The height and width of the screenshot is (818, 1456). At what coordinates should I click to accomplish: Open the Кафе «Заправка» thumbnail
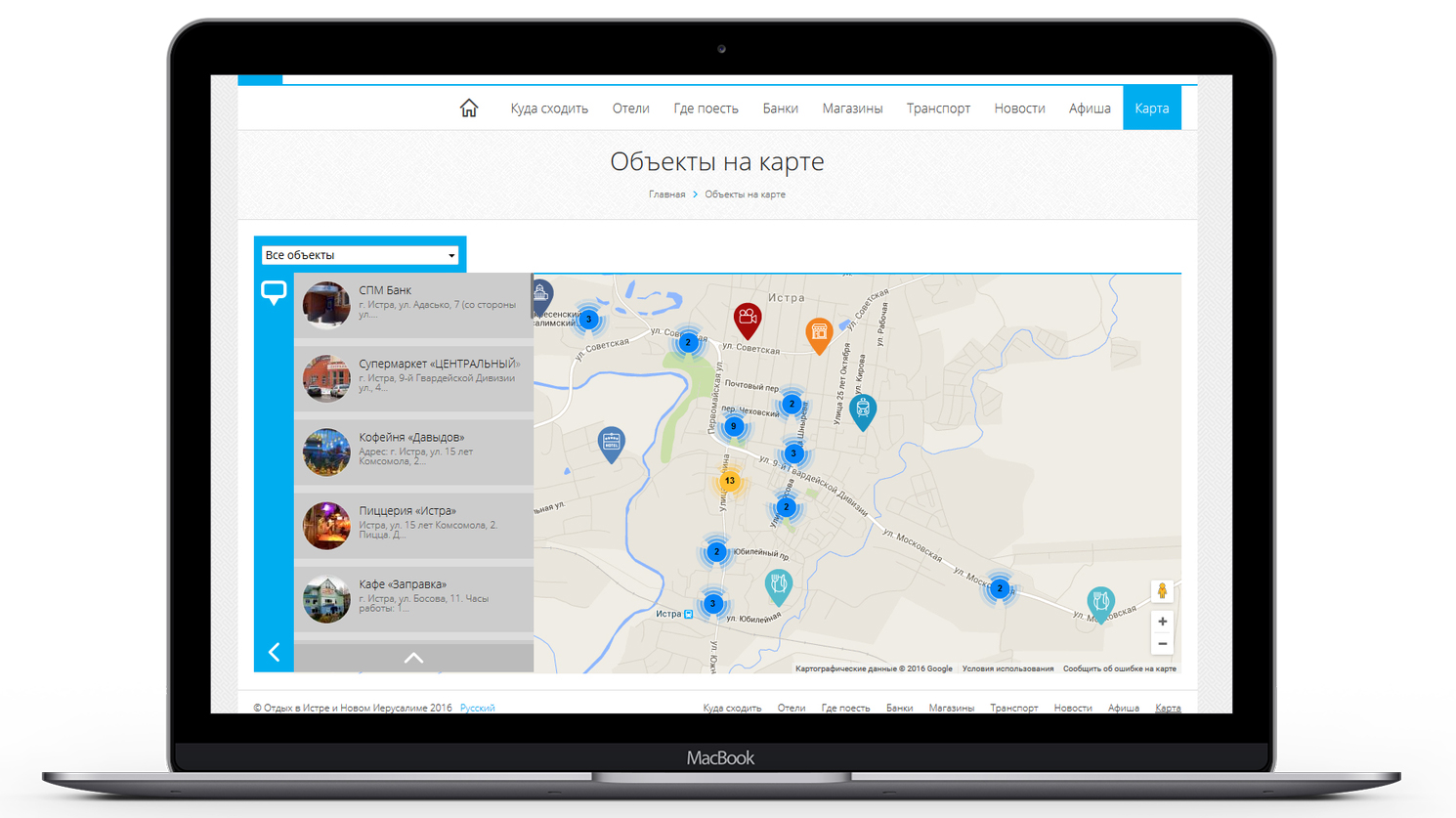326,599
